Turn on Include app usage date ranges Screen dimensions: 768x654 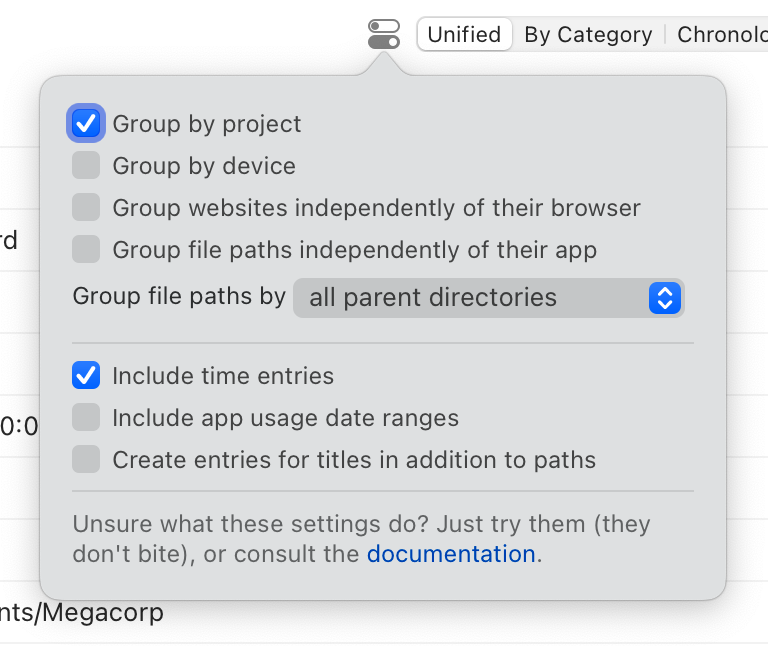86,418
